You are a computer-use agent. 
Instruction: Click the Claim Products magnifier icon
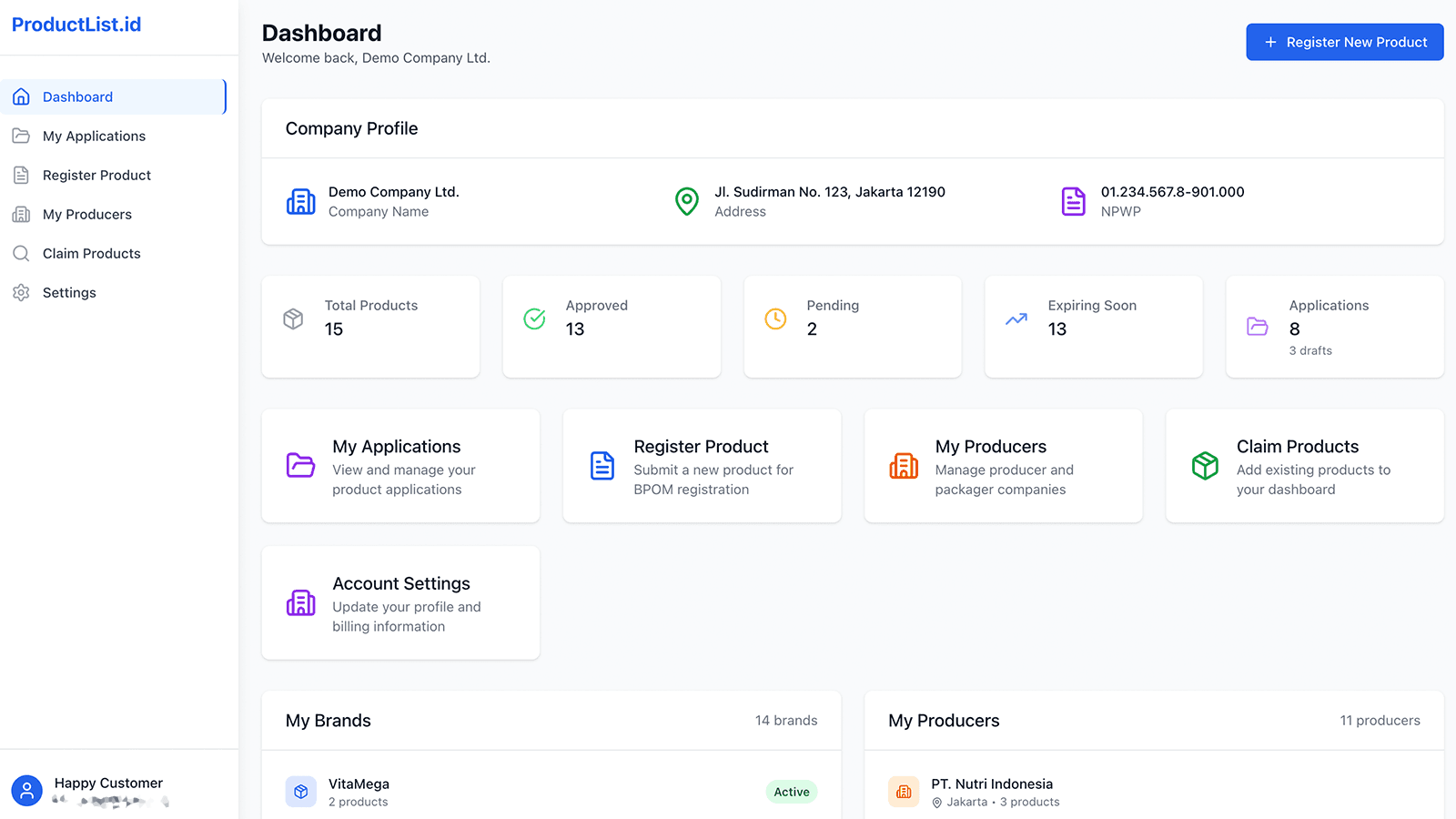click(20, 253)
